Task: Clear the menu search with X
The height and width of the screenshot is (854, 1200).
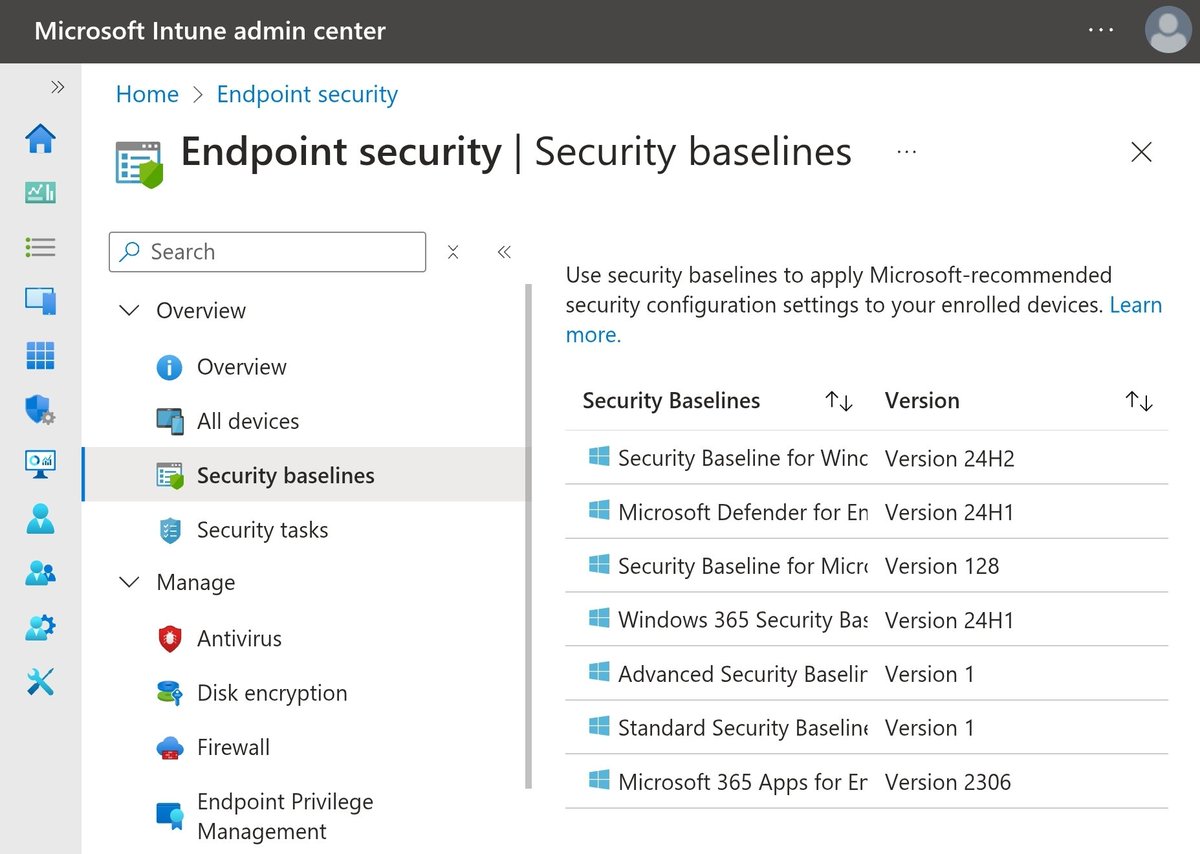Action: [453, 252]
